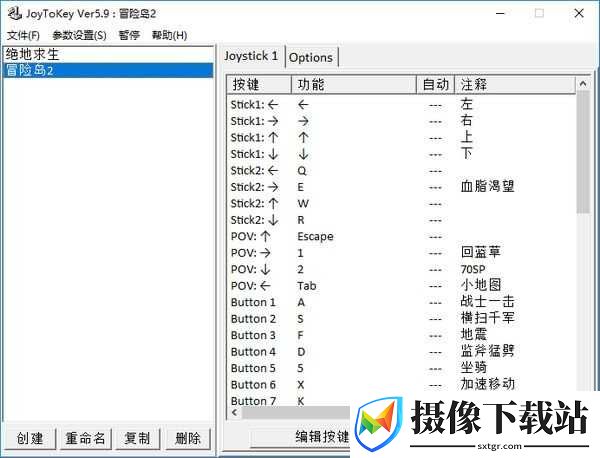Image resolution: width=600 pixels, height=458 pixels.
Task: Click the 暂停 menu item
Action: point(129,36)
